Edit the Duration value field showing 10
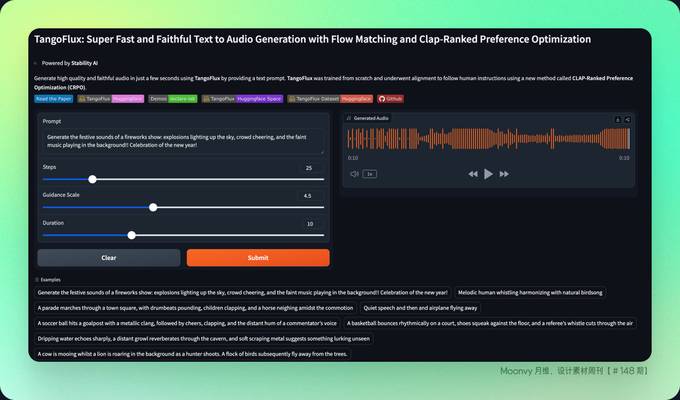This screenshot has height=400, width=680. (x=311, y=224)
